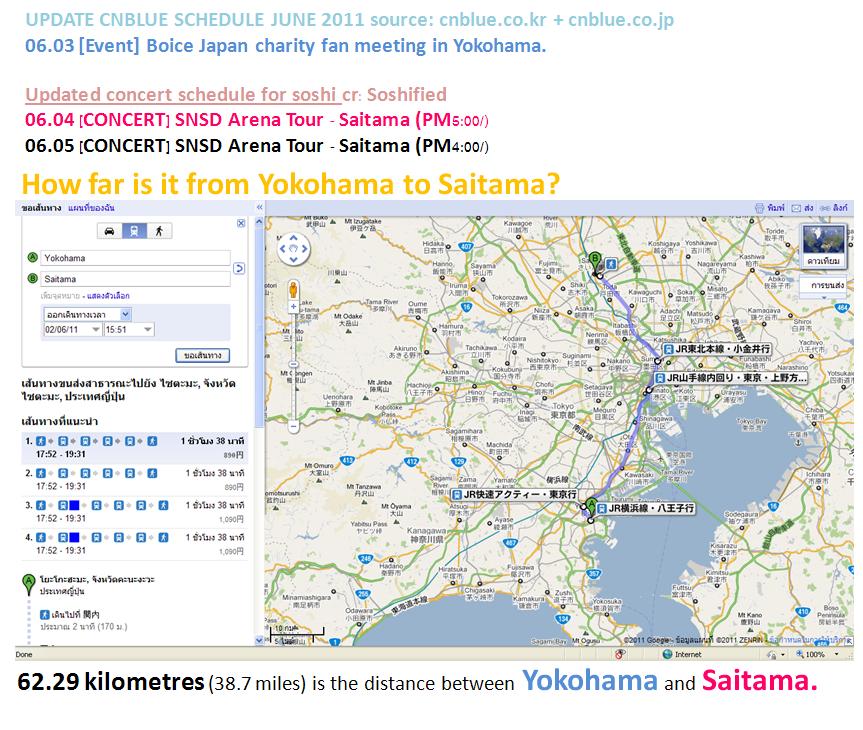Switch to the แผนที่ของฉัน tab
This screenshot has height=730, width=863.
point(91,208)
